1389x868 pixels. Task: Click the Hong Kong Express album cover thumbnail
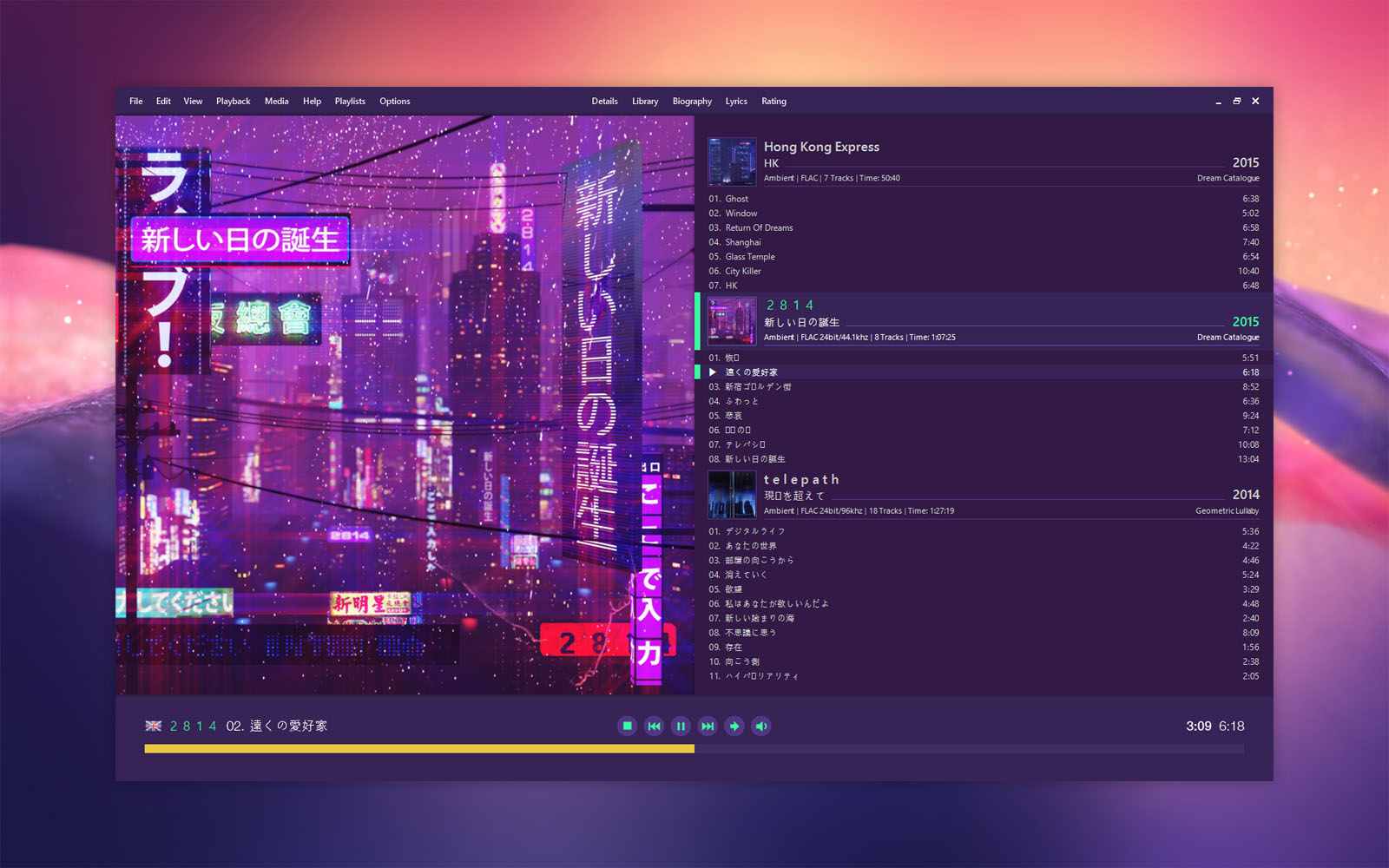coord(732,161)
